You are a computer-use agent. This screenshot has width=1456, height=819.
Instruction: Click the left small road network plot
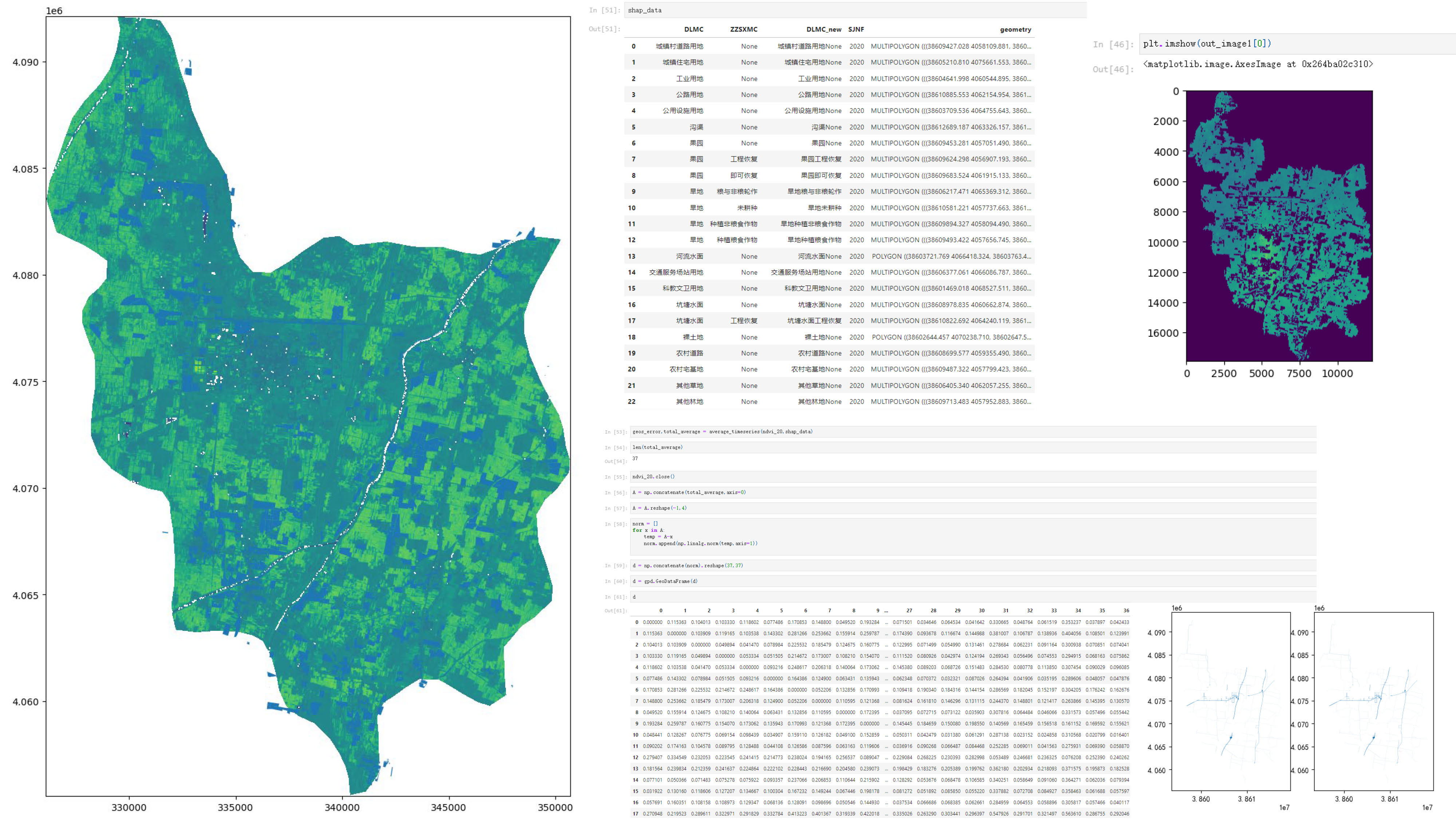(1230, 701)
